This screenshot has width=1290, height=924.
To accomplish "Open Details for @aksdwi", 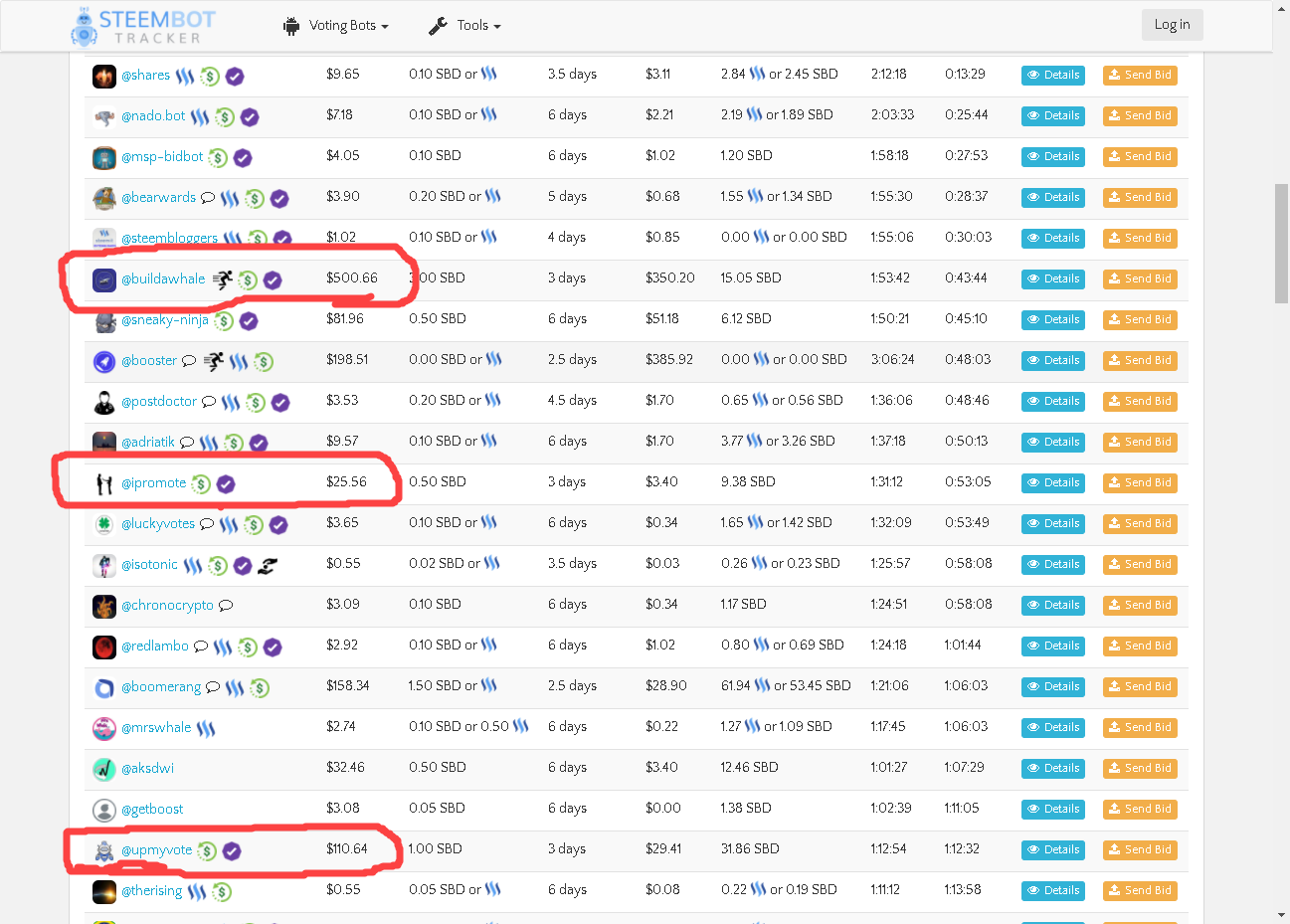I will [x=1053, y=769].
